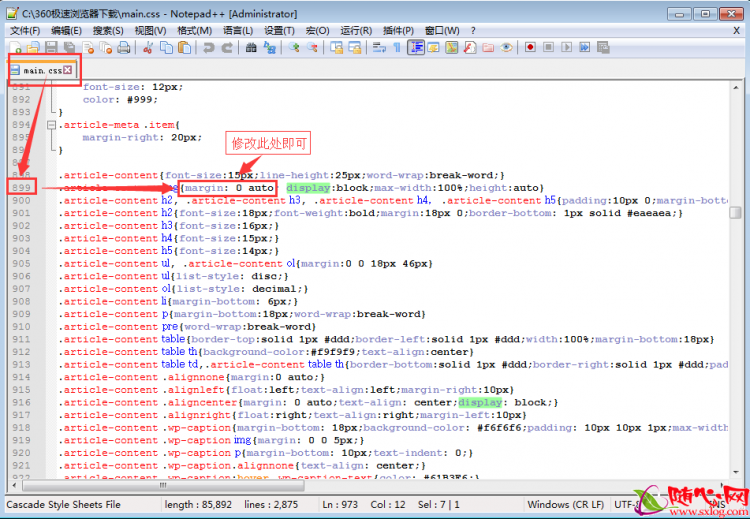Click 'Cascade Style Sheets File' status text

coord(63,504)
